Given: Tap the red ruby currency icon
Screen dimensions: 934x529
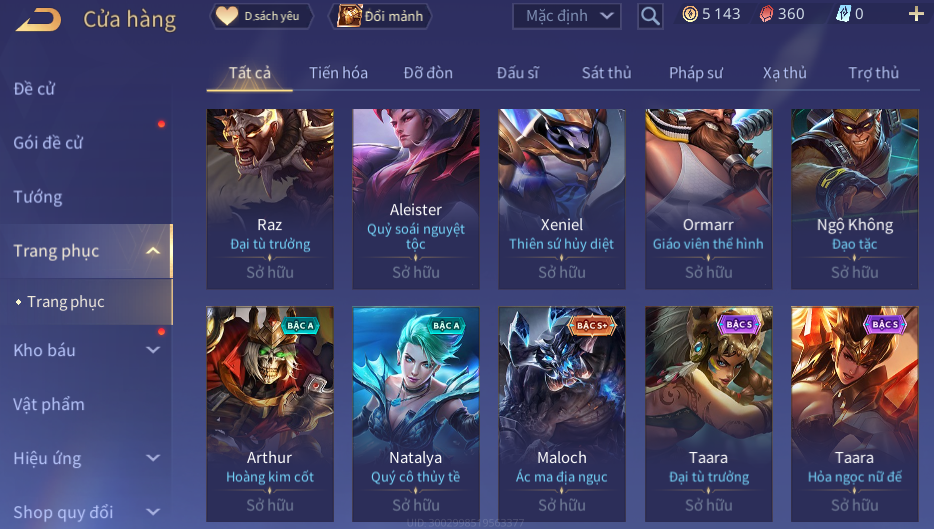Looking at the screenshot, I should click(x=767, y=14).
